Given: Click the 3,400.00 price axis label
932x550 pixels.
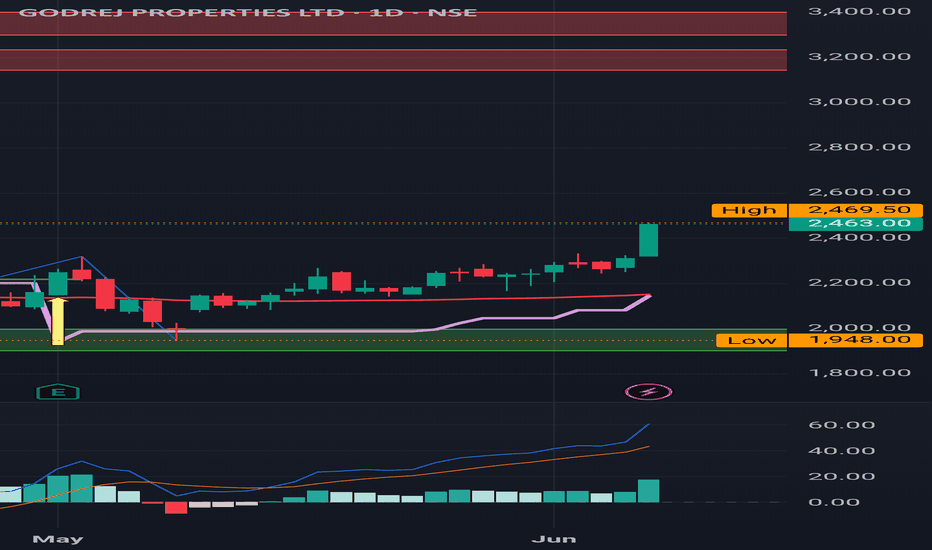Looking at the screenshot, I should tap(859, 11).
